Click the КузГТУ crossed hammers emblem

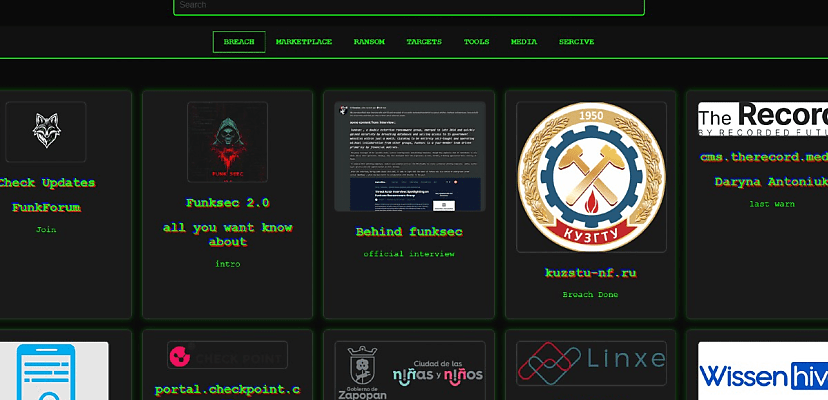pyautogui.click(x=591, y=176)
